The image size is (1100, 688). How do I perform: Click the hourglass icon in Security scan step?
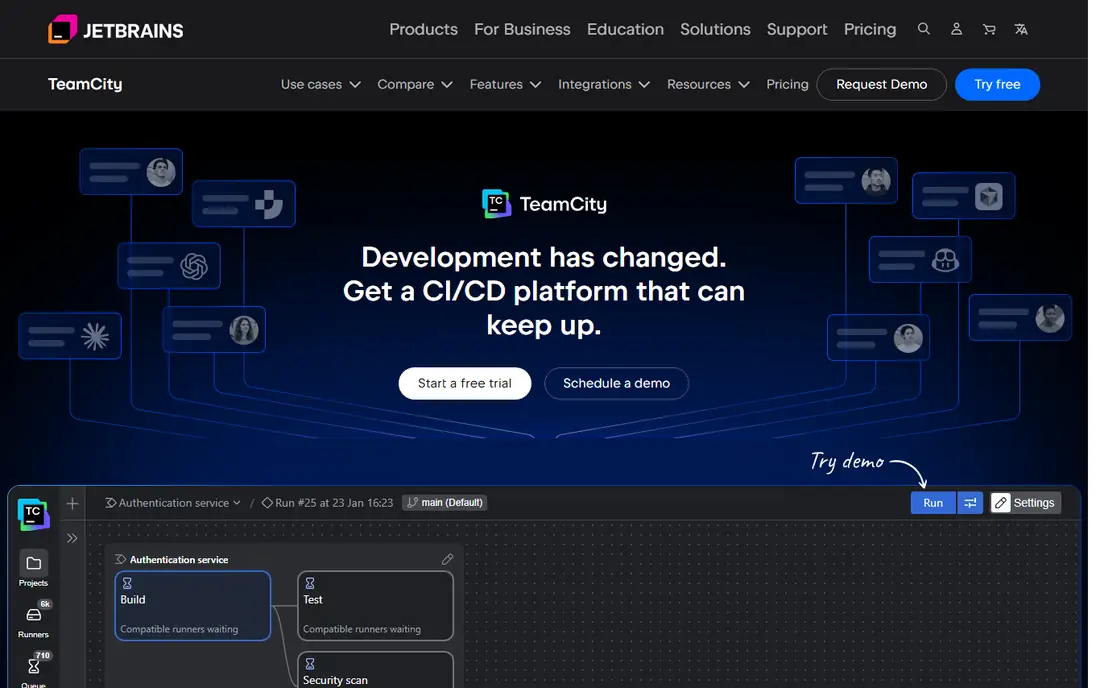pos(309,663)
